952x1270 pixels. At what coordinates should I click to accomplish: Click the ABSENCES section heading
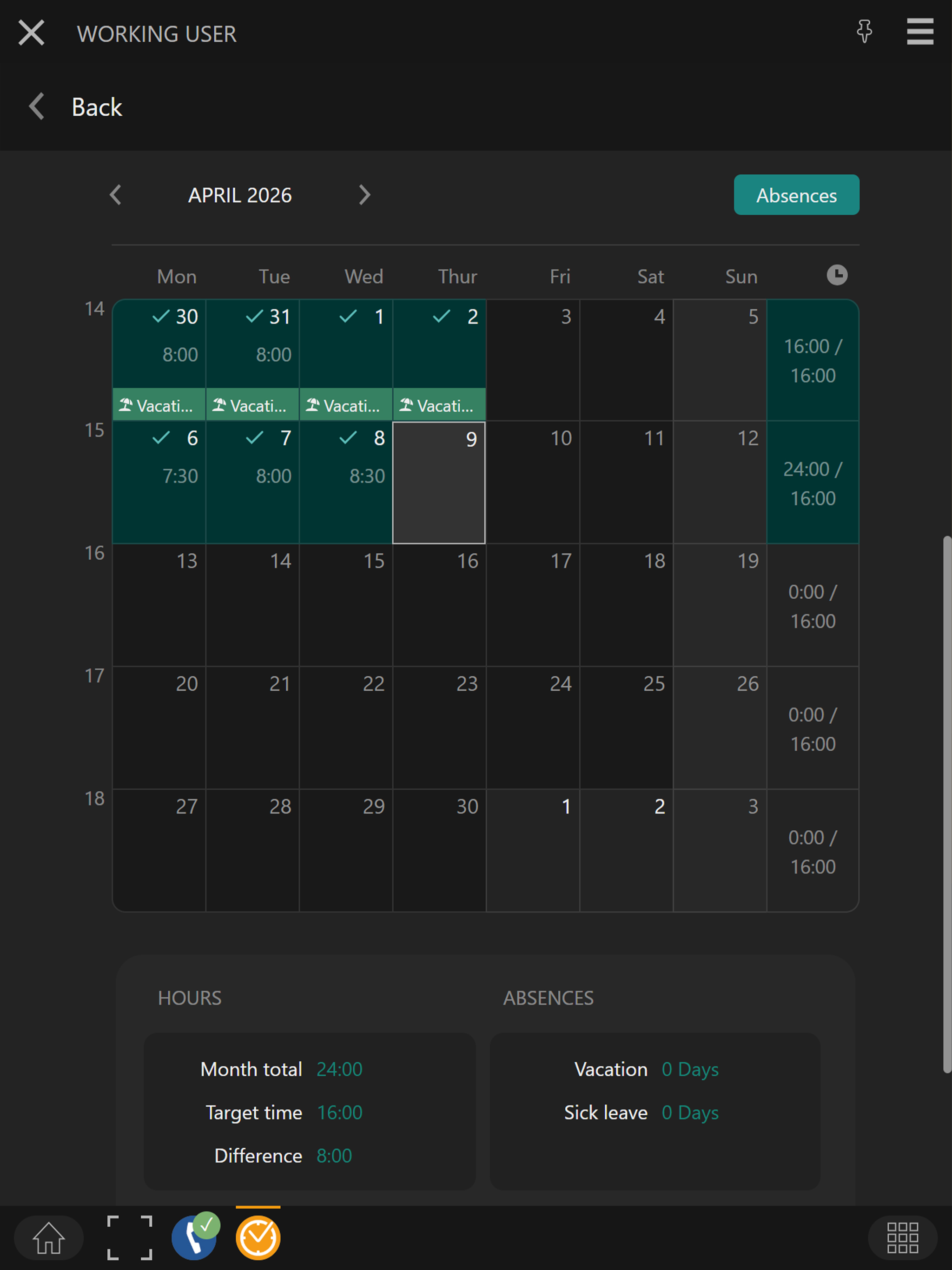[549, 998]
